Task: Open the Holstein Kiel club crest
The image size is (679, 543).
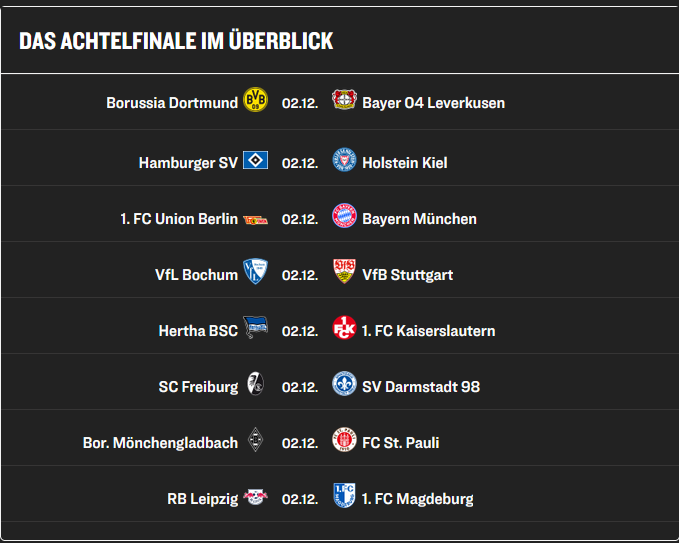Action: (344, 159)
